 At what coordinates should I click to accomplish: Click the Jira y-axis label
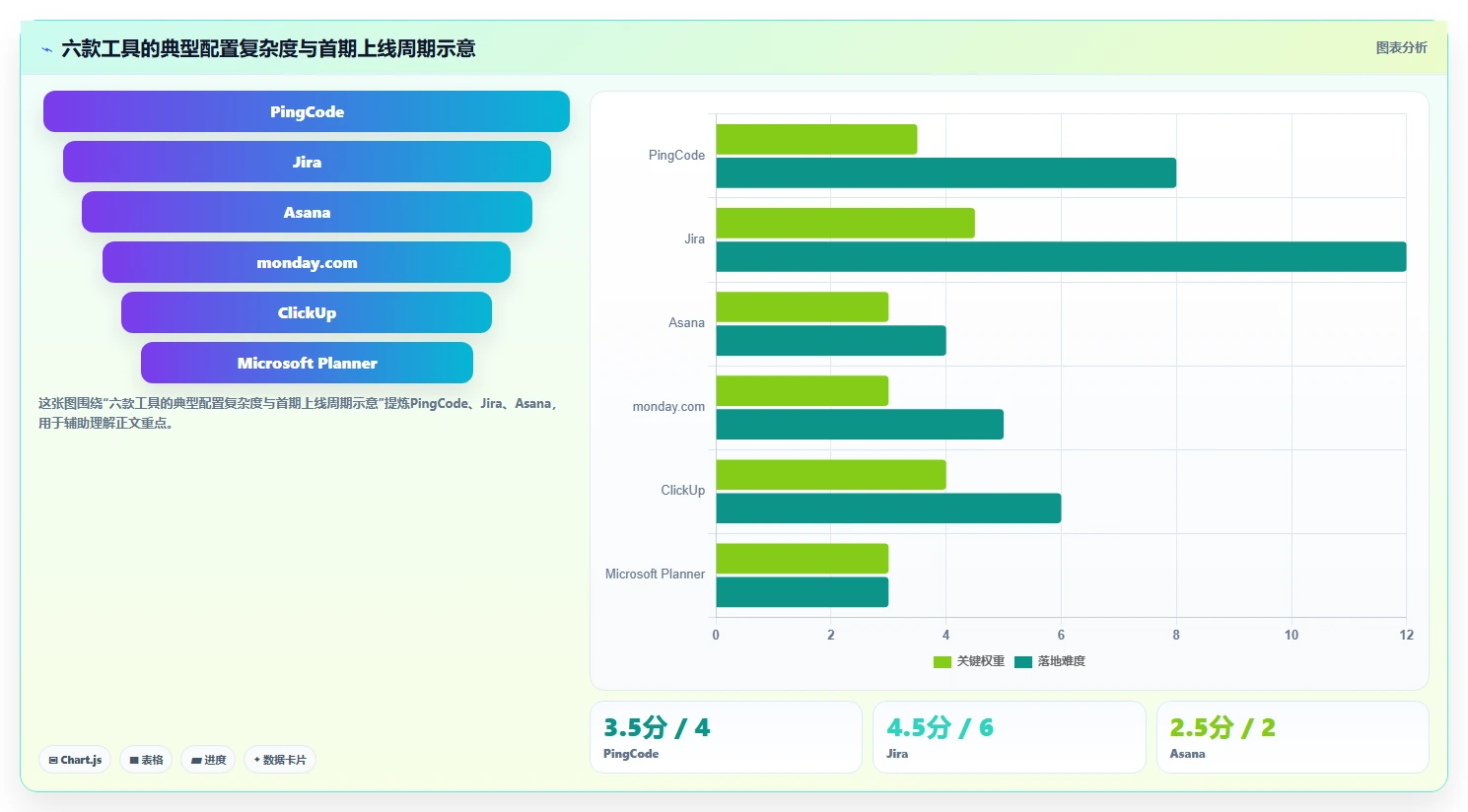[694, 239]
